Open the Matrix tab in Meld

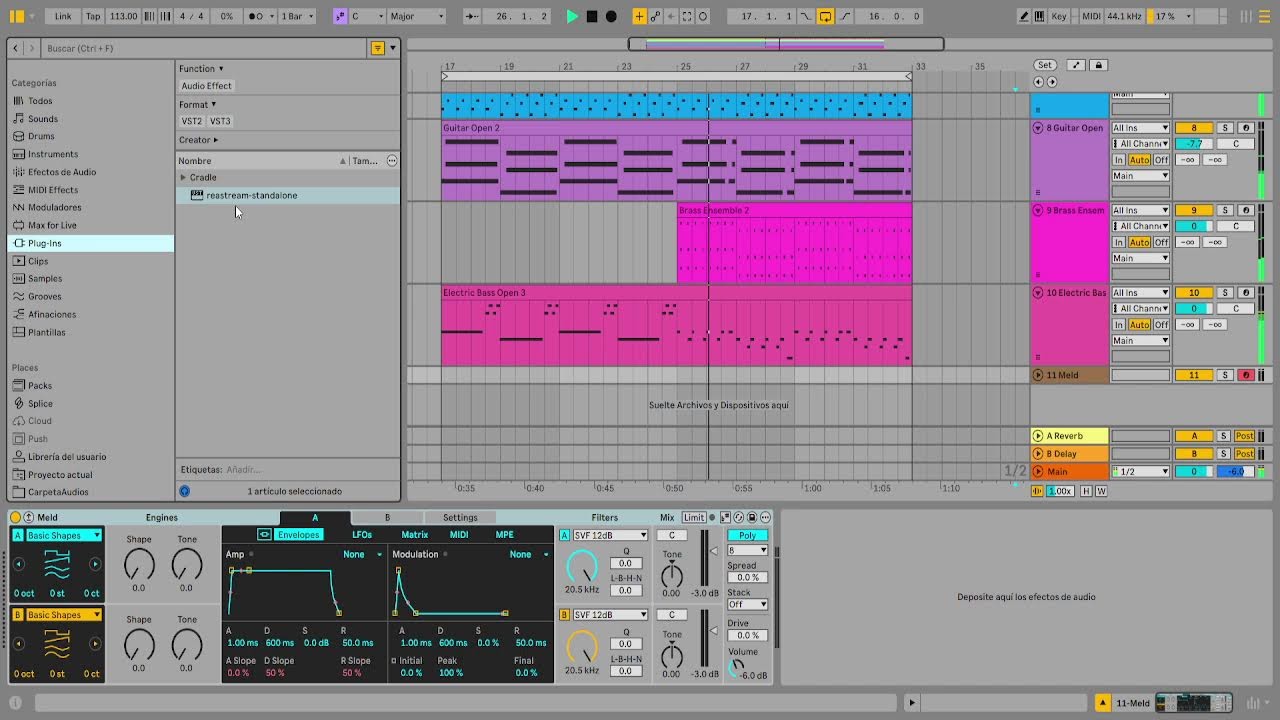(x=414, y=535)
